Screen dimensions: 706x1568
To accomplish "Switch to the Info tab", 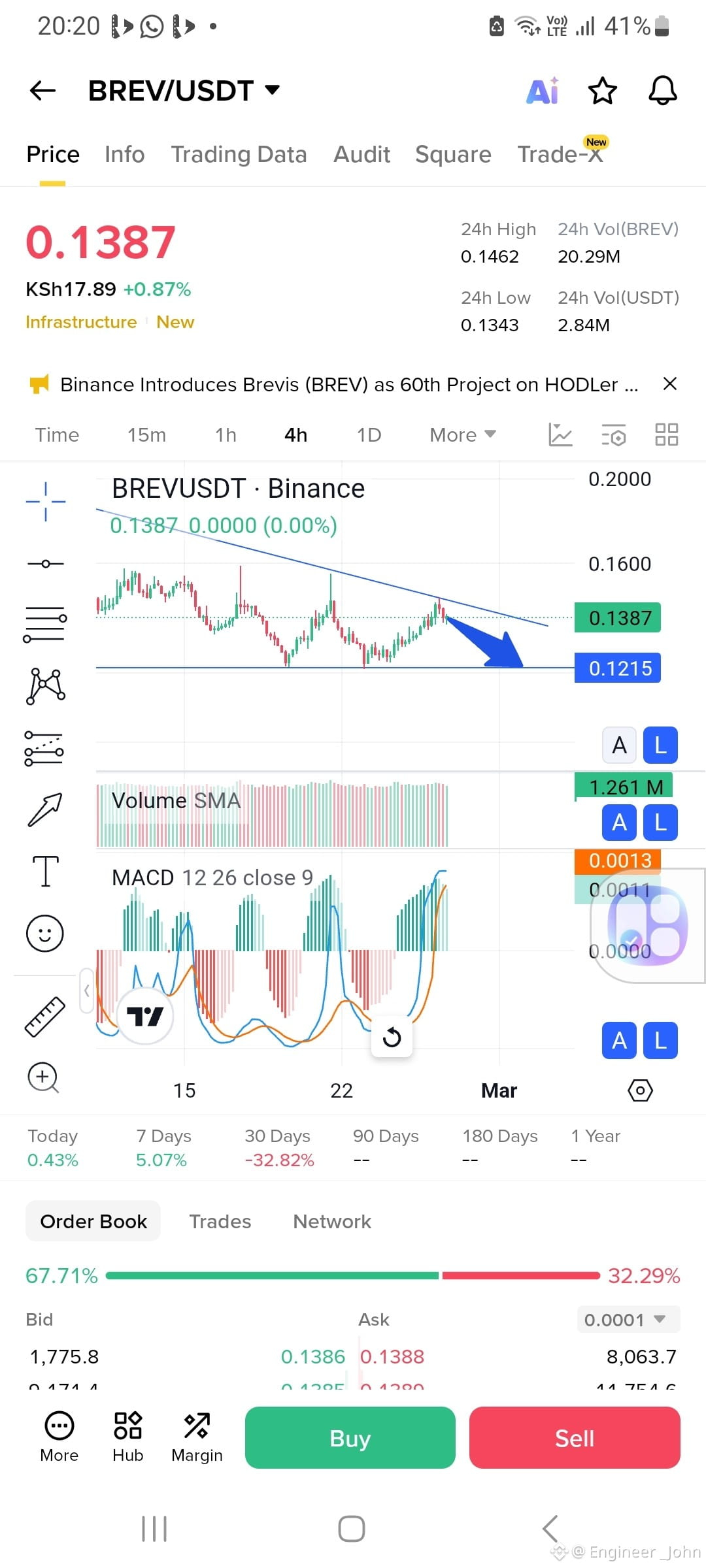I will 125,154.
